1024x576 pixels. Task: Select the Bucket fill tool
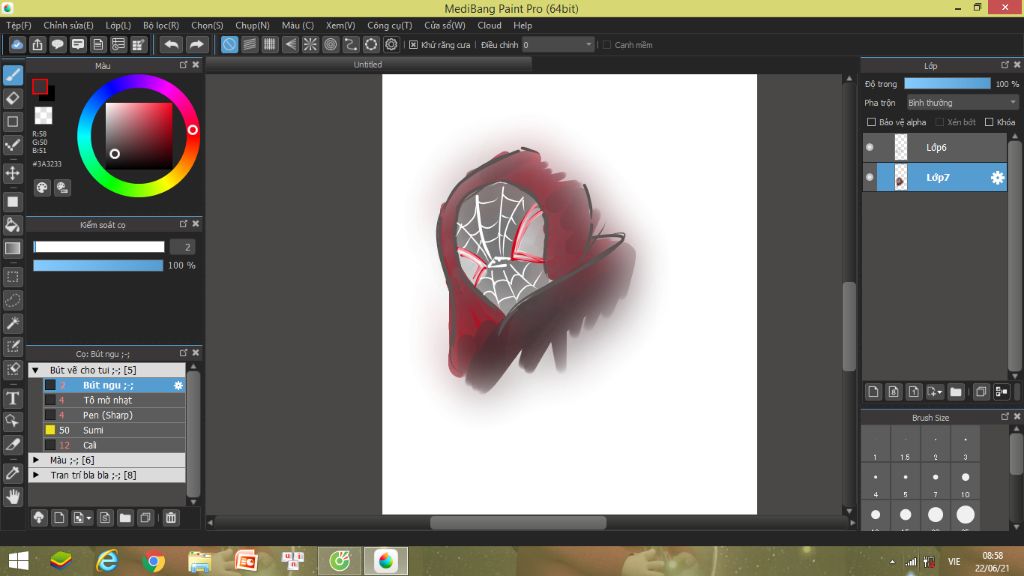(12, 225)
